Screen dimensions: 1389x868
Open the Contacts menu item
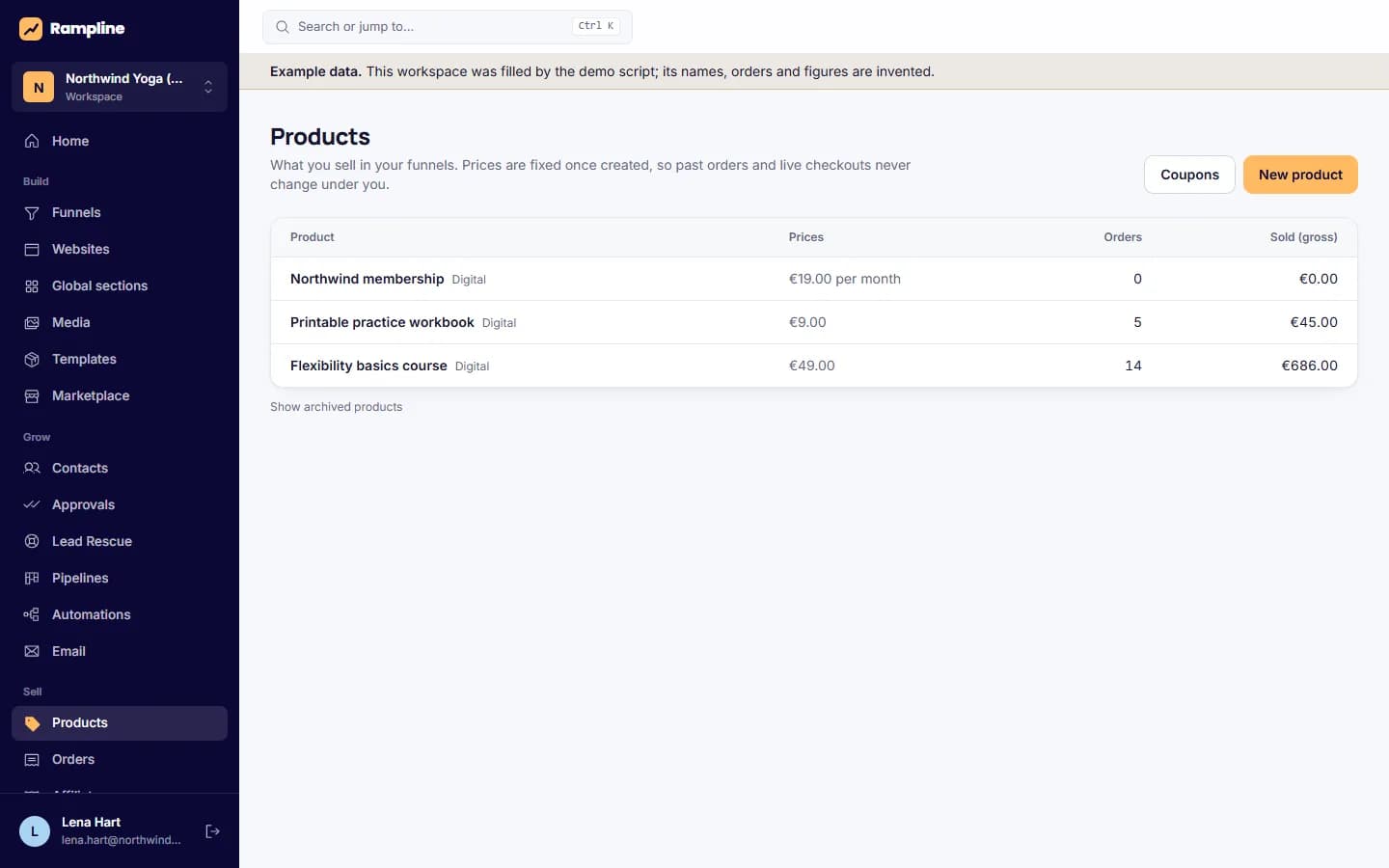point(120,468)
